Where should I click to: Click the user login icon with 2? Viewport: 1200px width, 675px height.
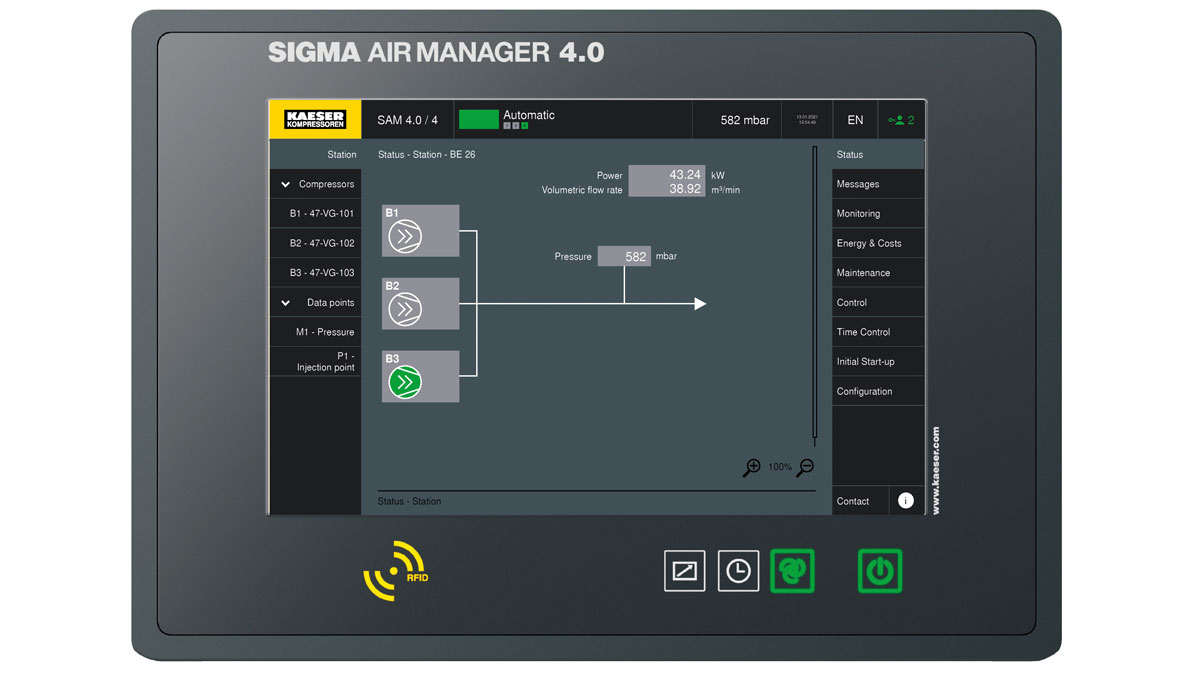(901, 120)
